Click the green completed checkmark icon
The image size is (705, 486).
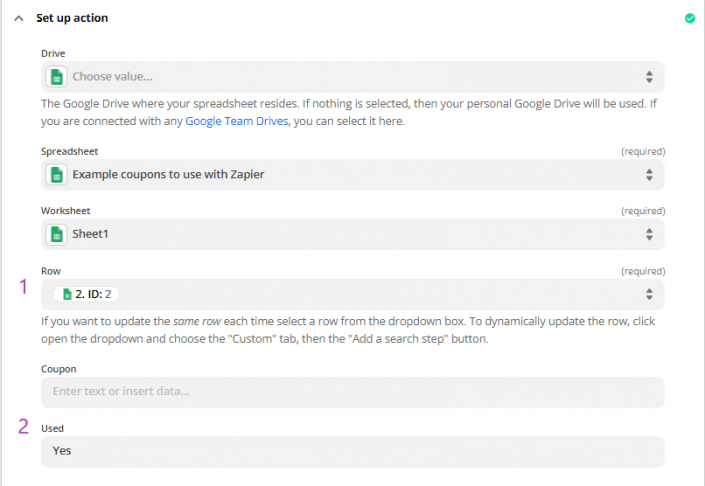click(690, 18)
